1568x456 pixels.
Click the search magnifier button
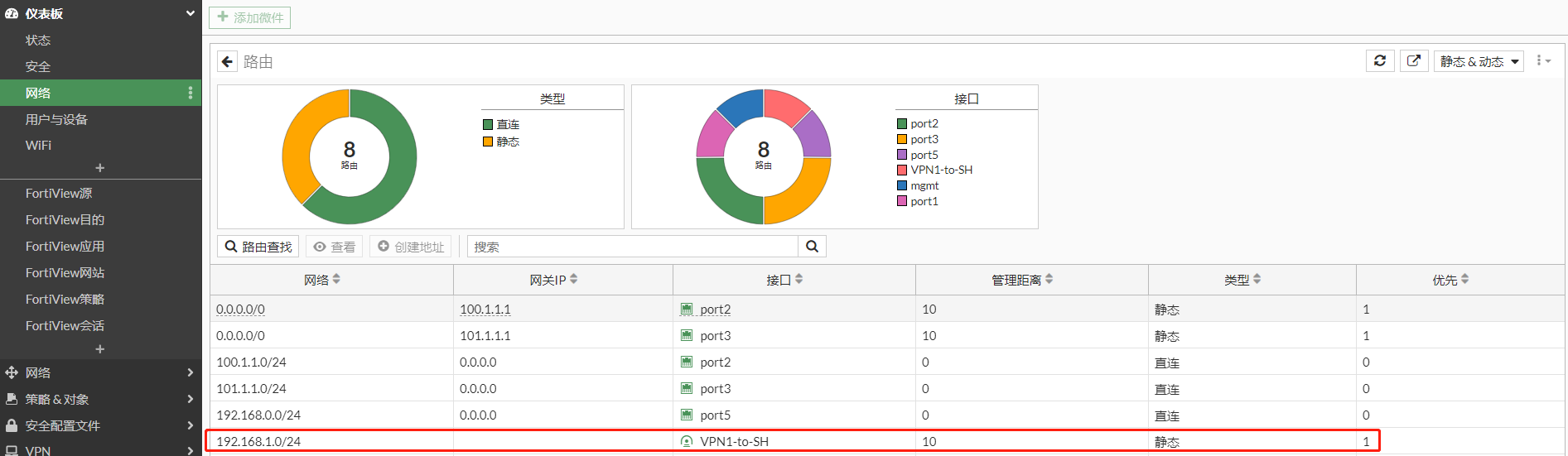point(812,247)
